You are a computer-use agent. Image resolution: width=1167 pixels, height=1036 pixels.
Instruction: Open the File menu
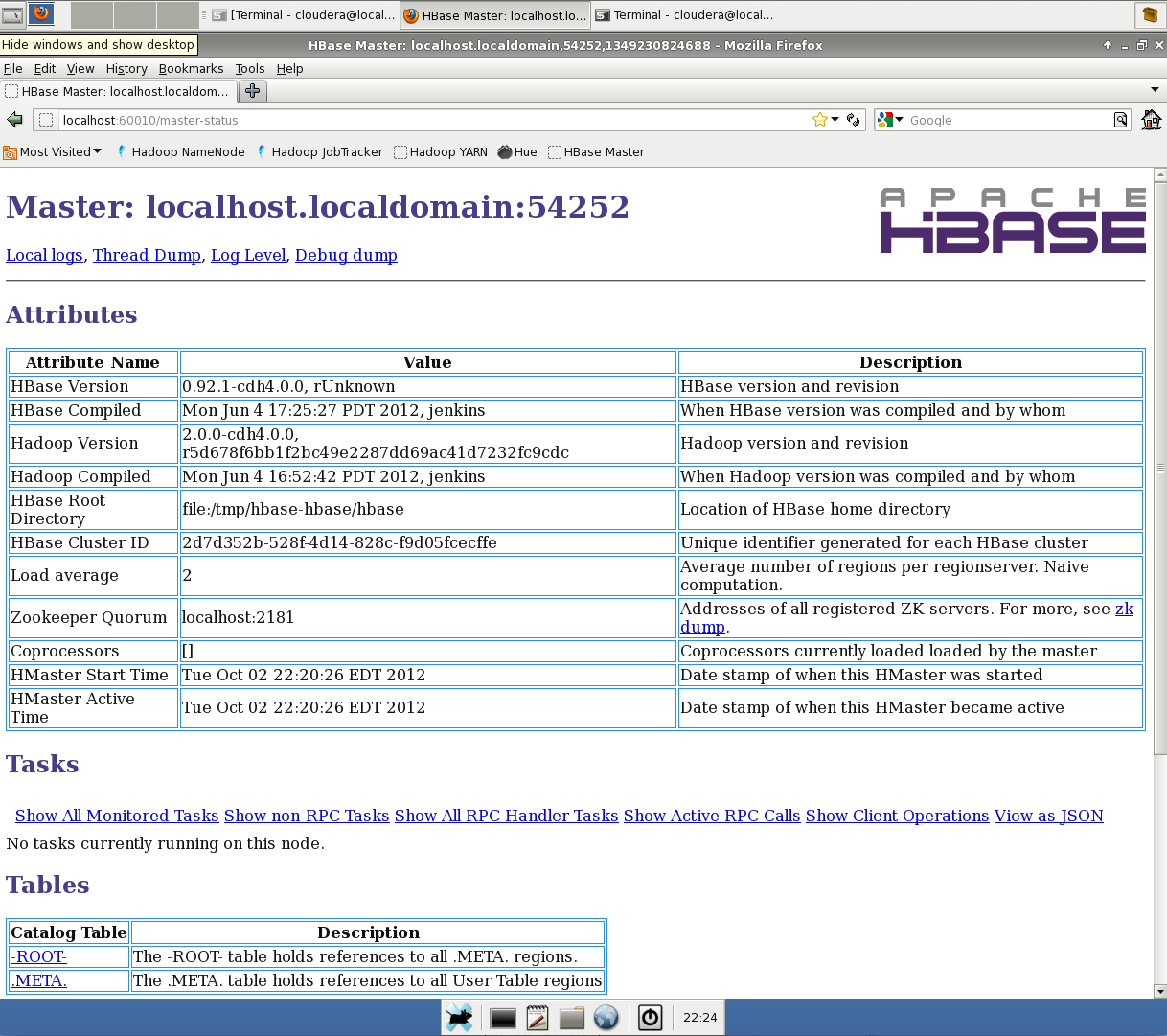[x=12, y=68]
